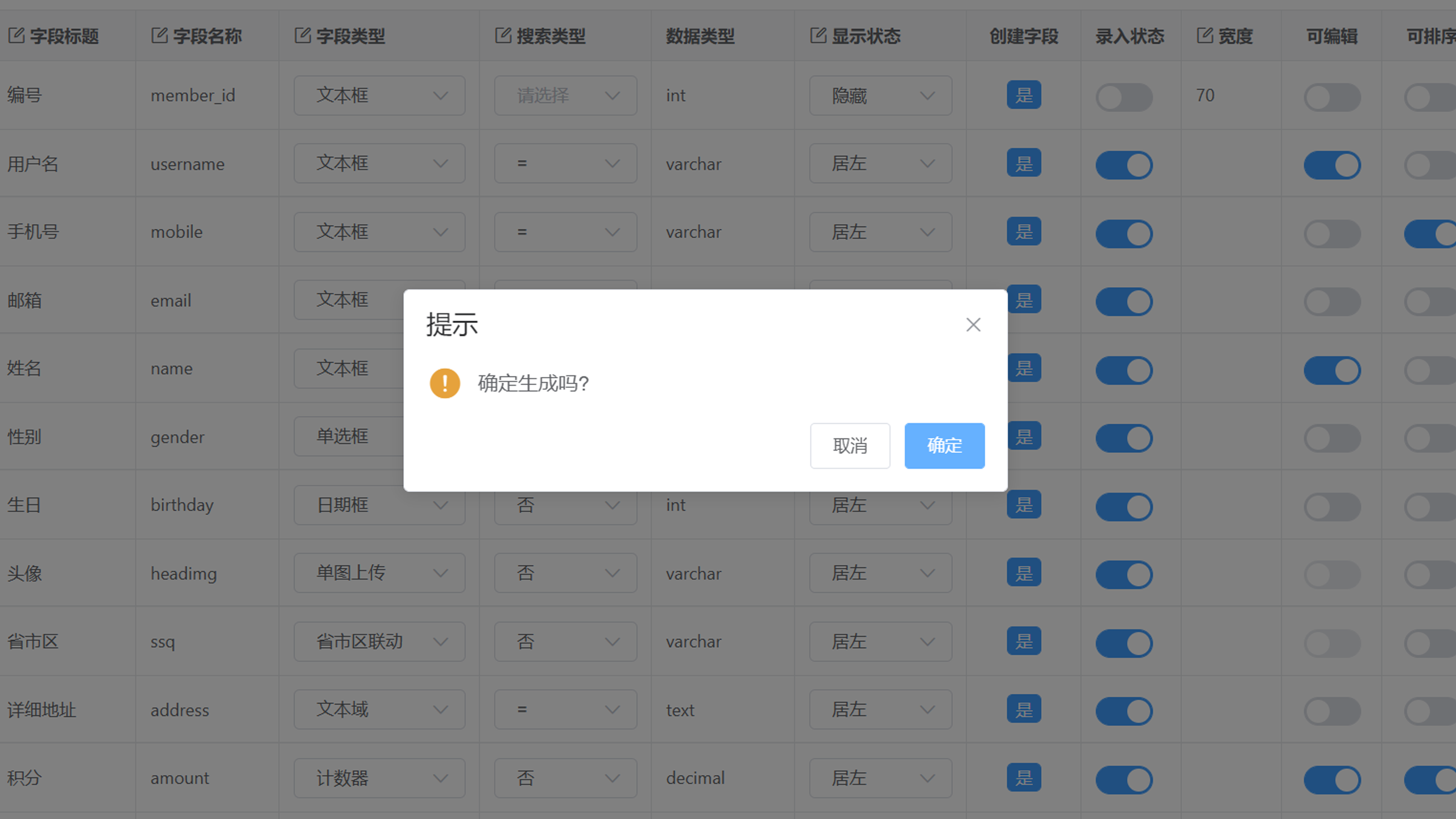Image resolution: width=1456 pixels, height=819 pixels.
Task: Click edit icon beside 字段标题 header
Action: pos(16,36)
